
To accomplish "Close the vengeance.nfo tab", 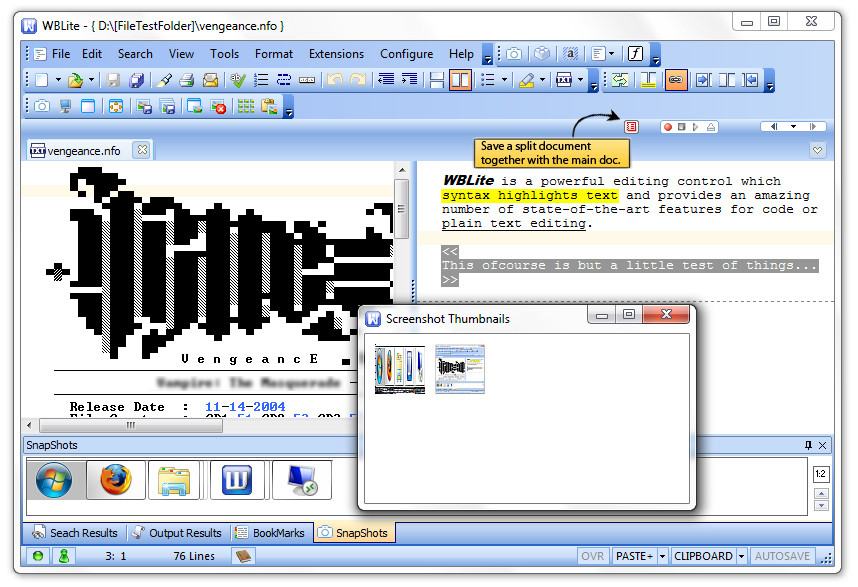I will click(x=142, y=150).
